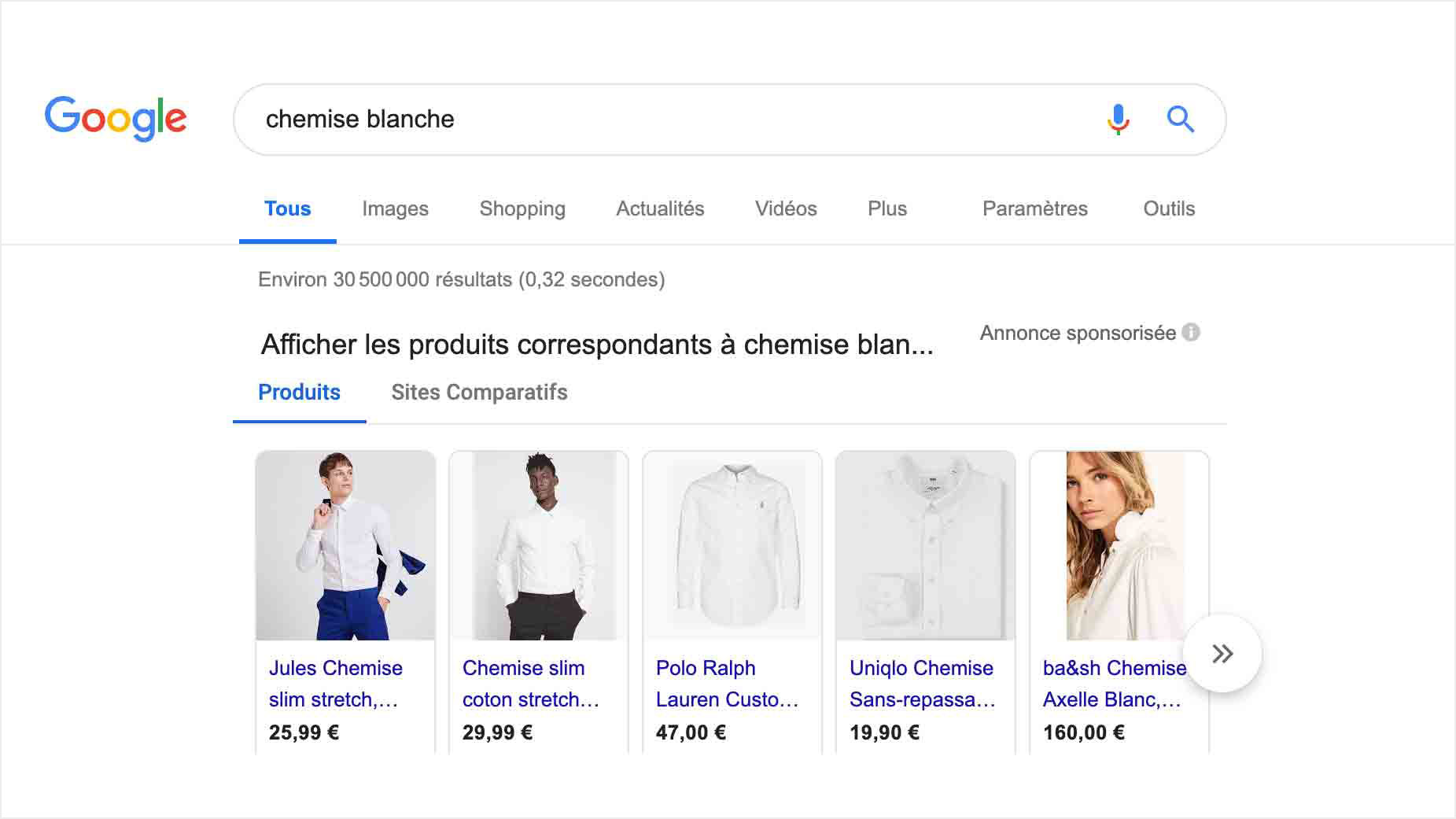Click the 160,00 € price
The width and height of the screenshot is (1456, 819).
click(1083, 733)
